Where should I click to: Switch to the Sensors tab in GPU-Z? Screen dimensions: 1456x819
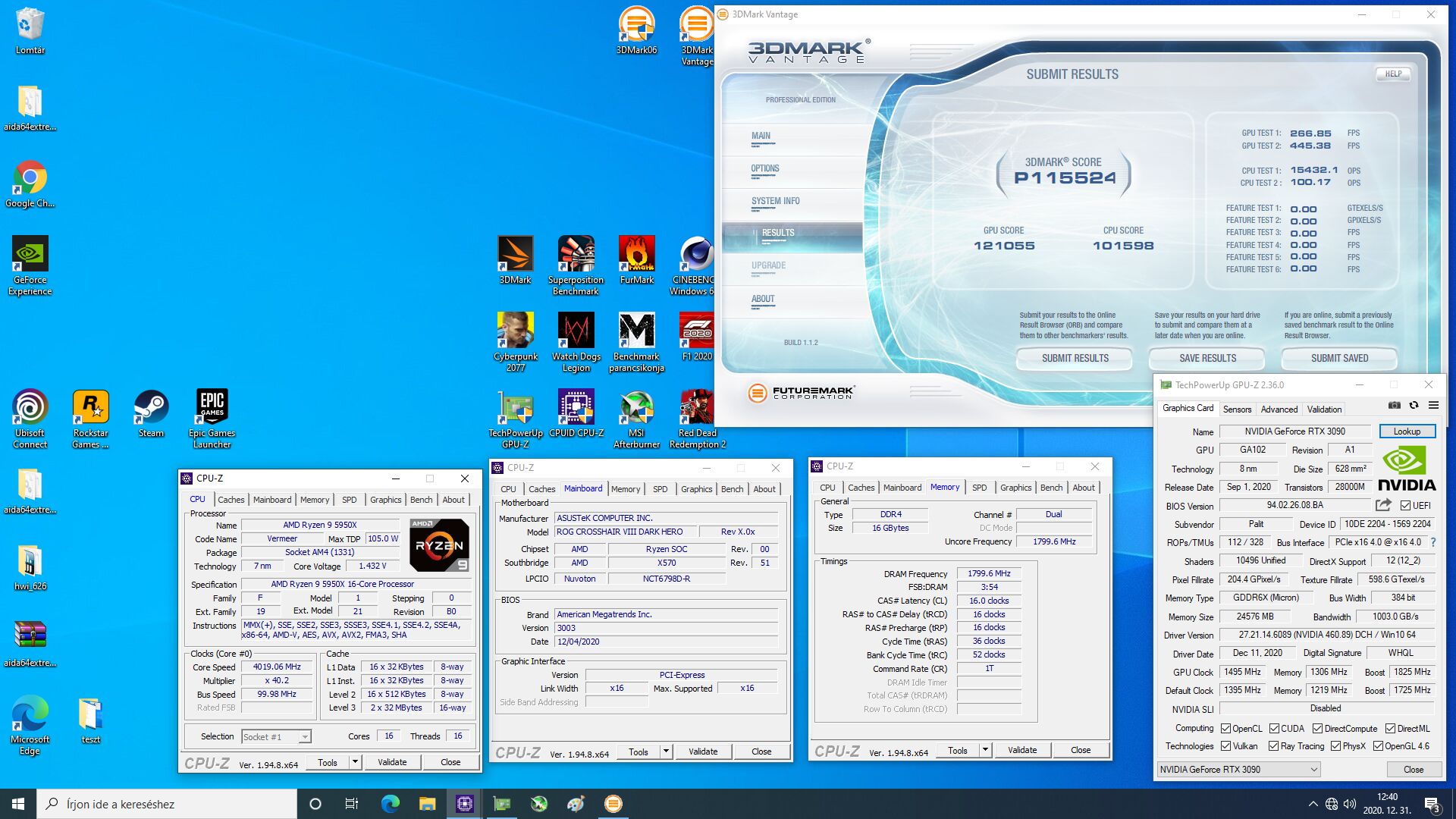(1237, 409)
